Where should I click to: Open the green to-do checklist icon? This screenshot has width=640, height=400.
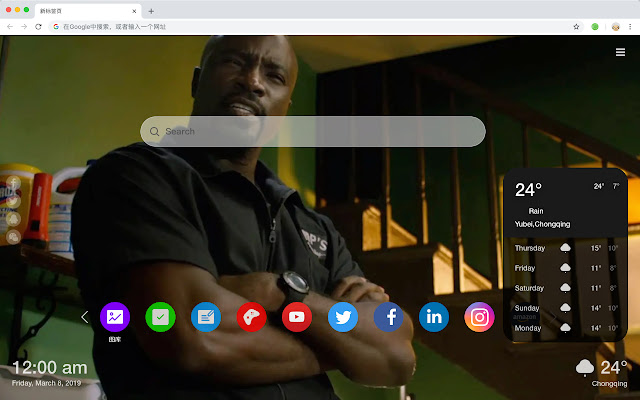click(x=160, y=317)
